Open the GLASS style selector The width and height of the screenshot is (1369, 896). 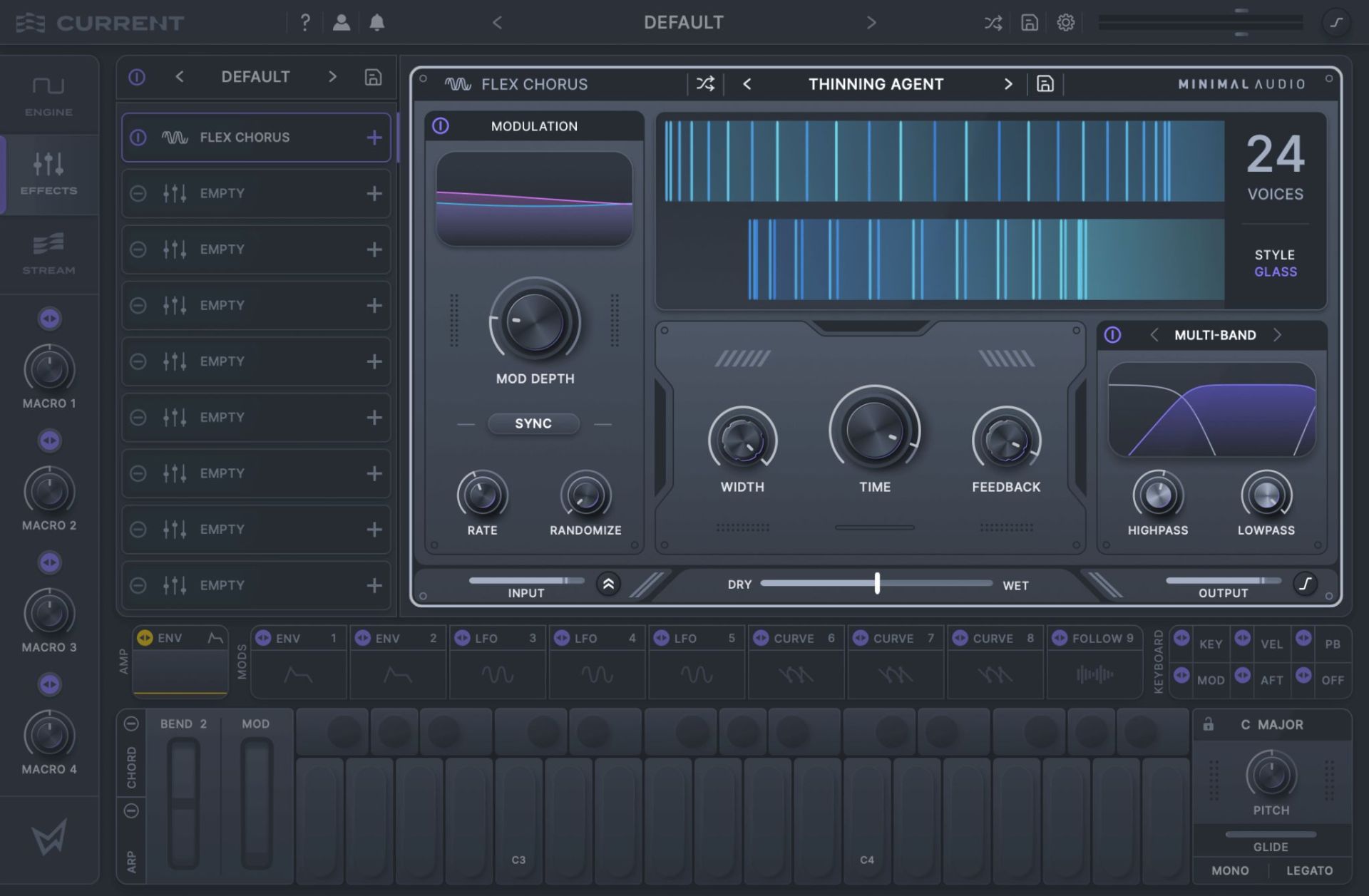click(x=1276, y=272)
